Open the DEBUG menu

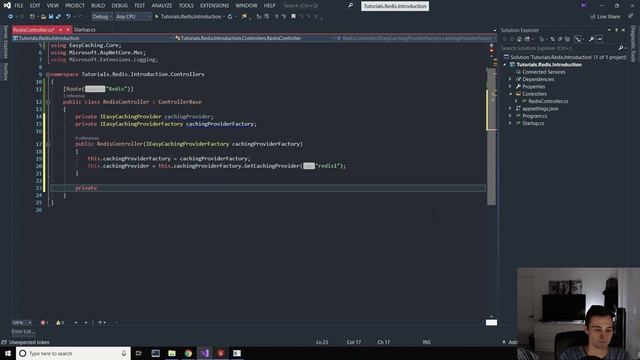pyautogui.click(x=120, y=6)
